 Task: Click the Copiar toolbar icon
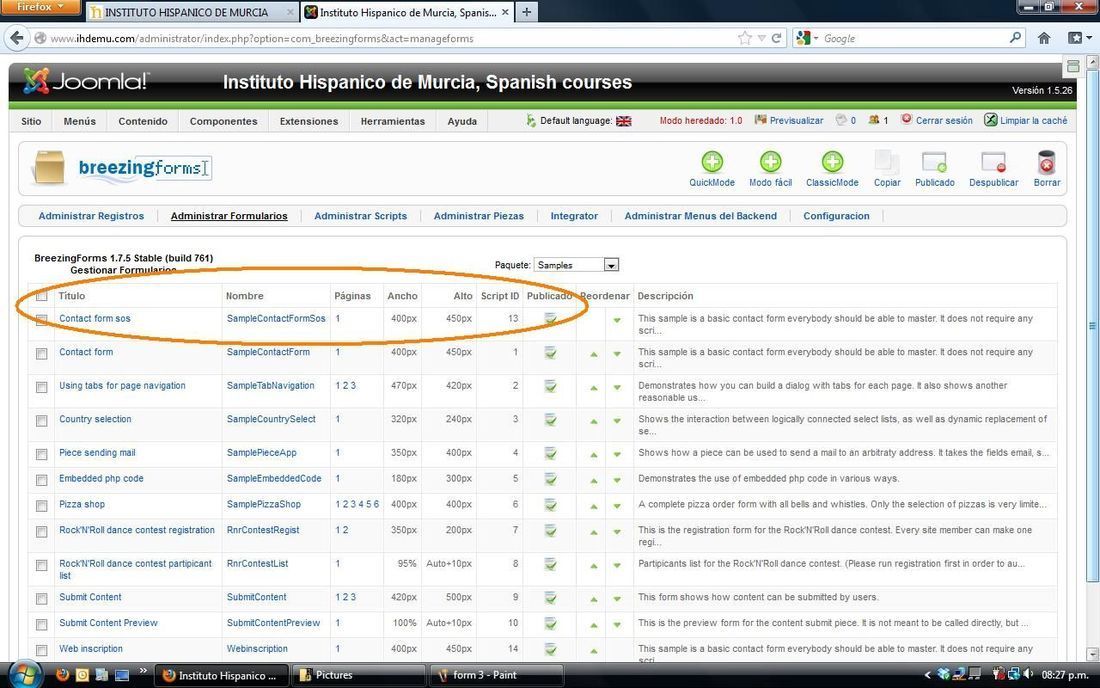(887, 162)
